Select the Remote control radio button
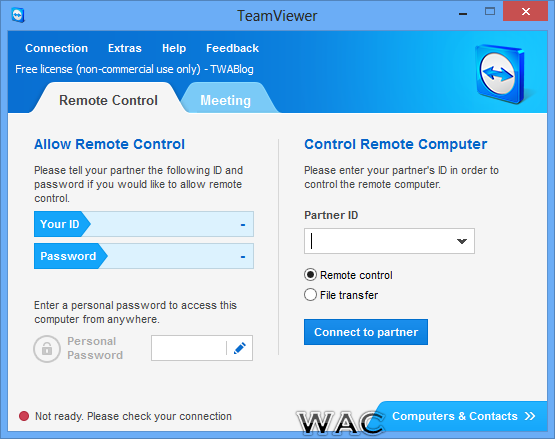This screenshot has height=439, width=555. (x=310, y=275)
